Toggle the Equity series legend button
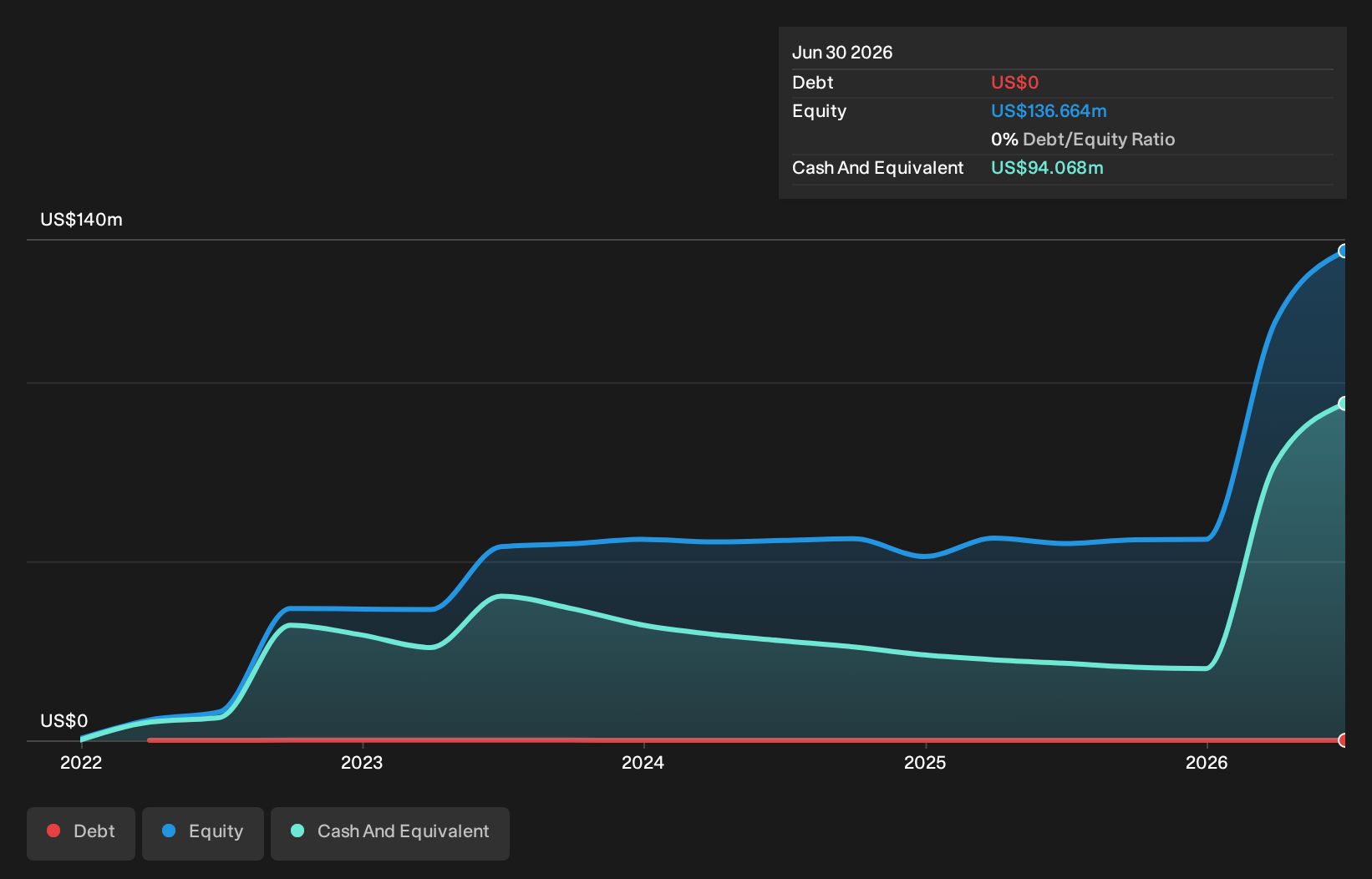 pos(203,833)
